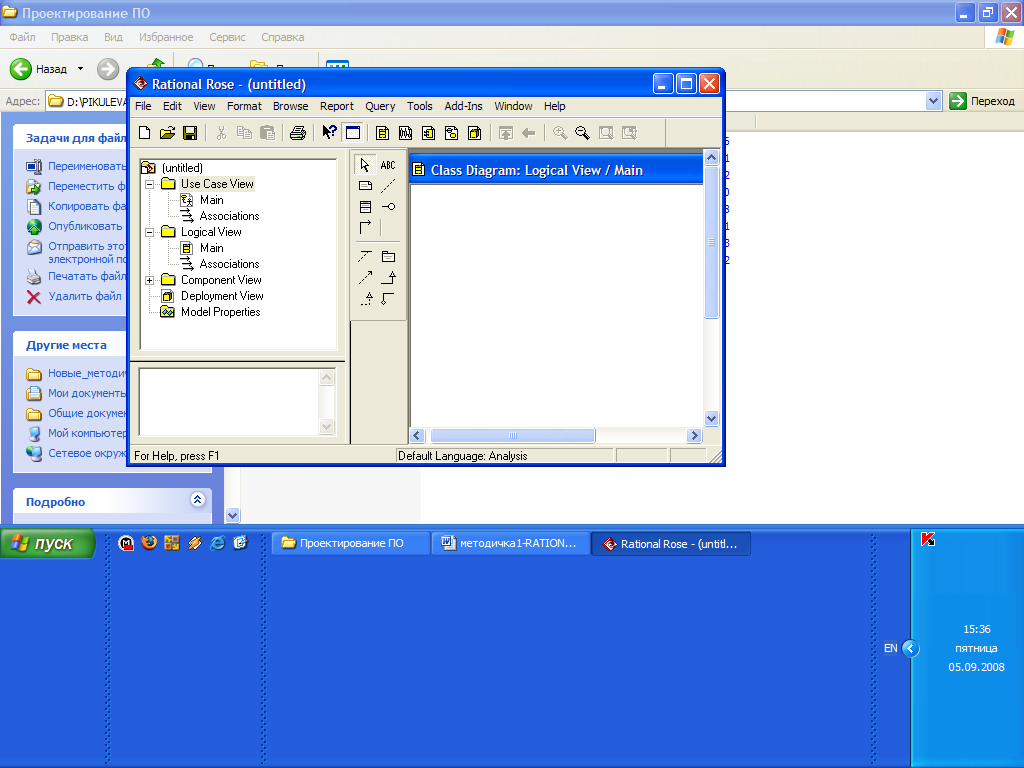The height and width of the screenshot is (768, 1024).
Task: Collapse the Подробно panel chevron
Action: pyautogui.click(x=197, y=500)
